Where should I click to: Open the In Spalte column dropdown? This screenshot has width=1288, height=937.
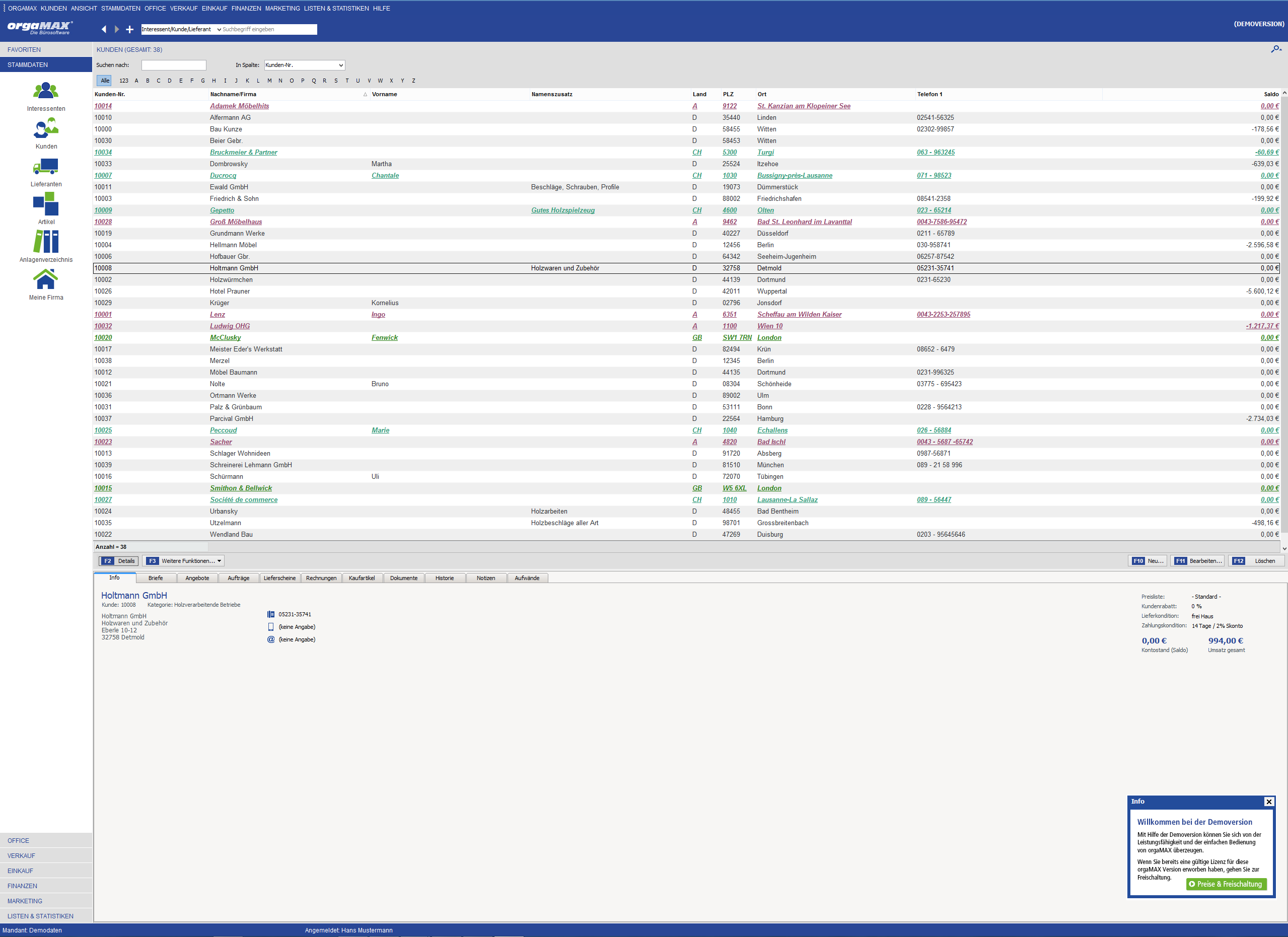tap(305, 65)
